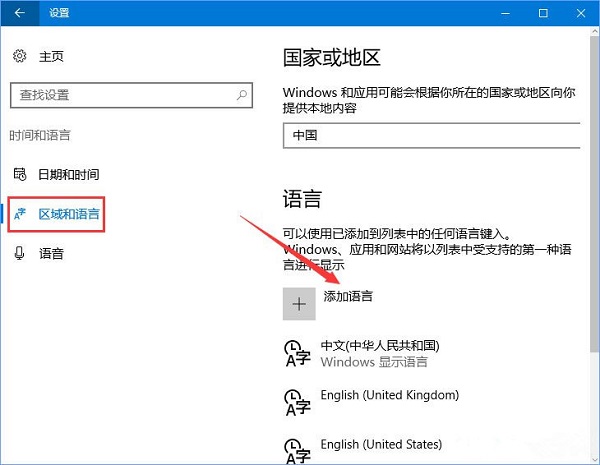Click the vertical scrollbar thumb
600x465 pixels.
coord(594,194)
